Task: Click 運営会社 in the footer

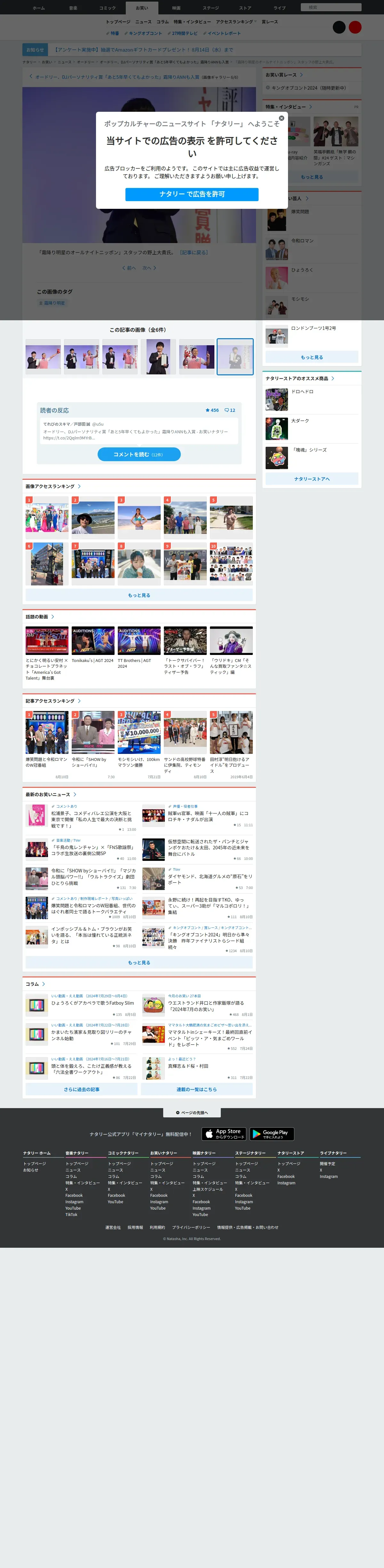Action: tap(113, 1227)
